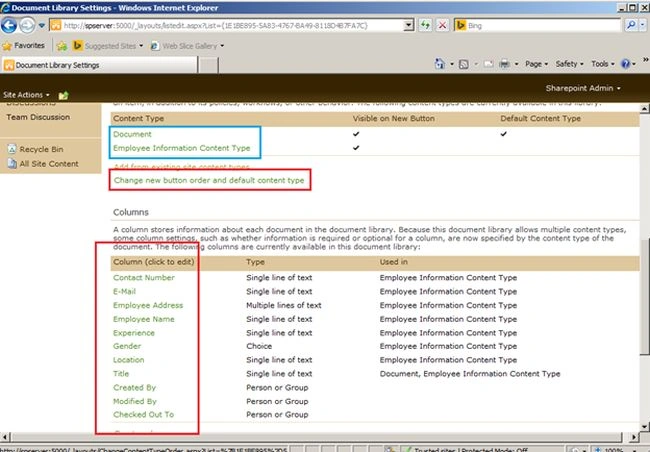Click the Print icon
Viewport: 650px width, 452px height.
coord(504,64)
